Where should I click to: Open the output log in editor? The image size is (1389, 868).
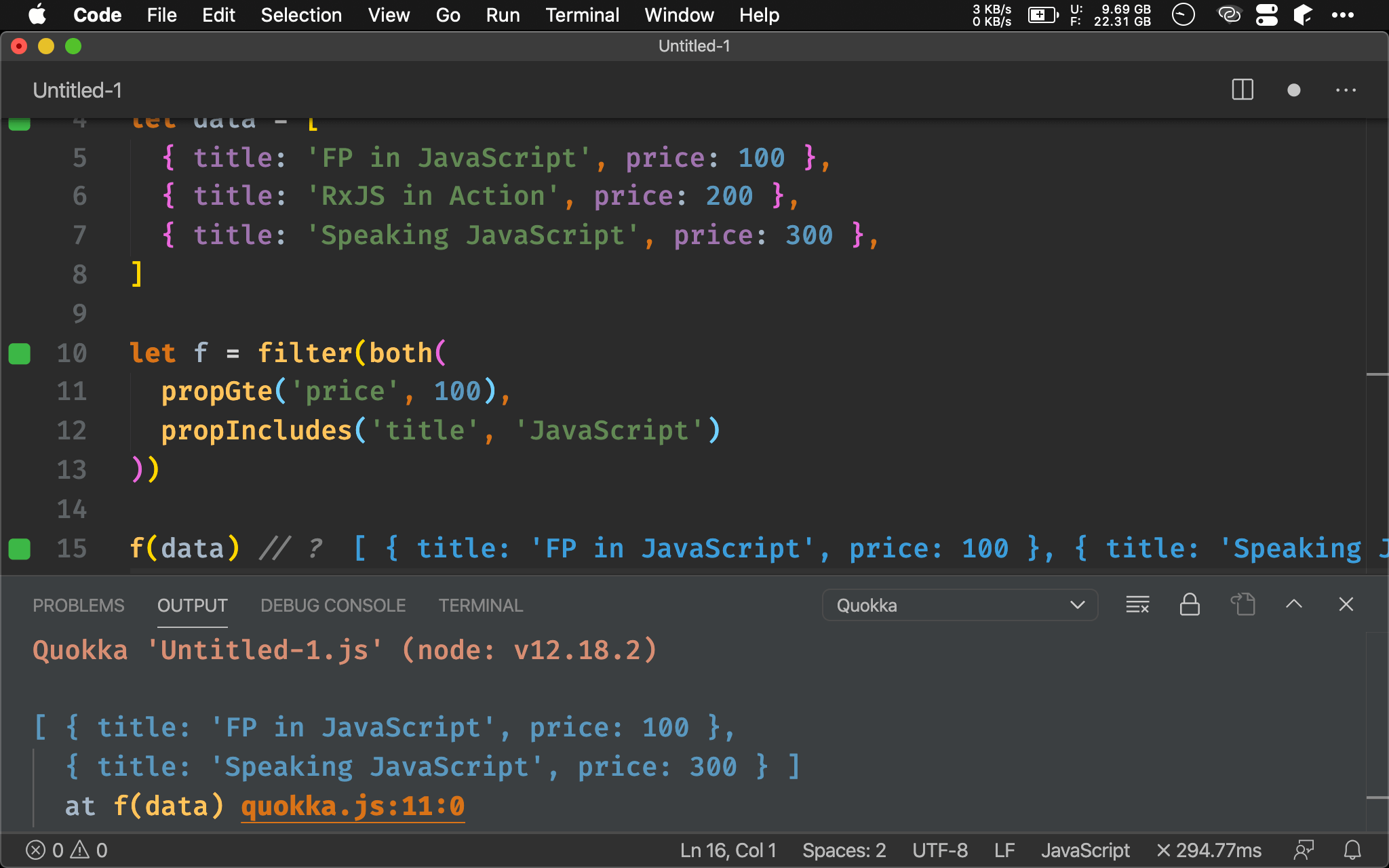click(x=1243, y=604)
